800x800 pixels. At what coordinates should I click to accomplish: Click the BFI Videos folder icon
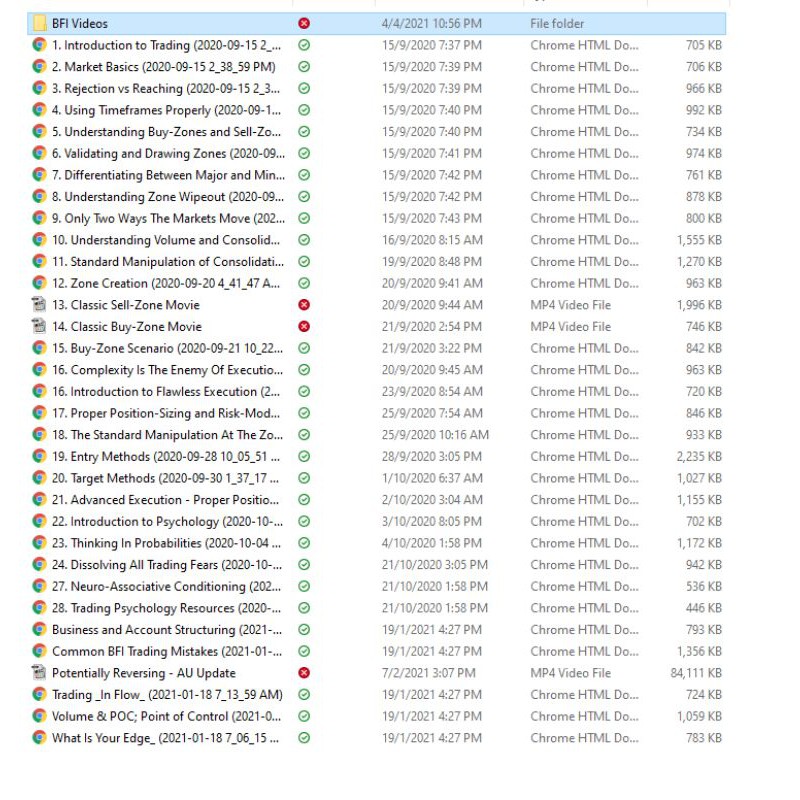pos(39,23)
